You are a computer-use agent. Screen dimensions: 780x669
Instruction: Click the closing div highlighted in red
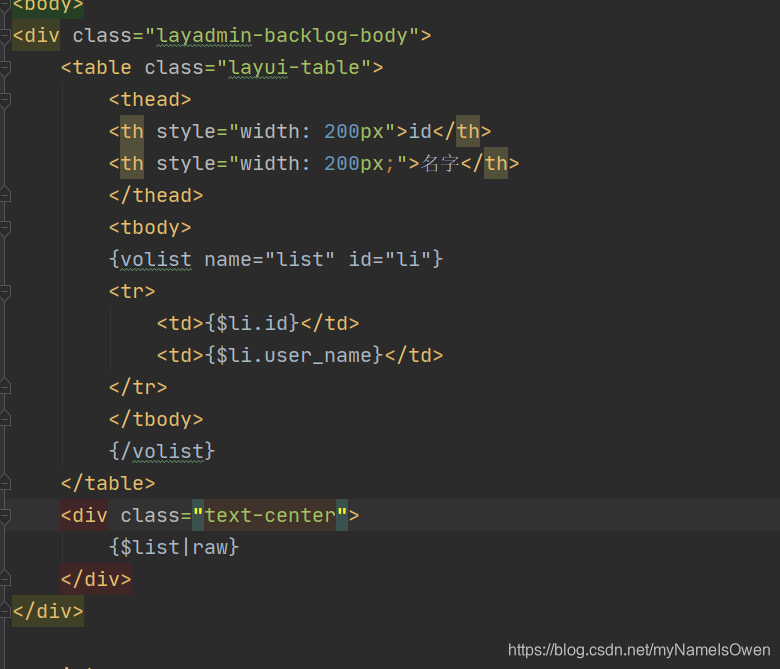[96, 579]
